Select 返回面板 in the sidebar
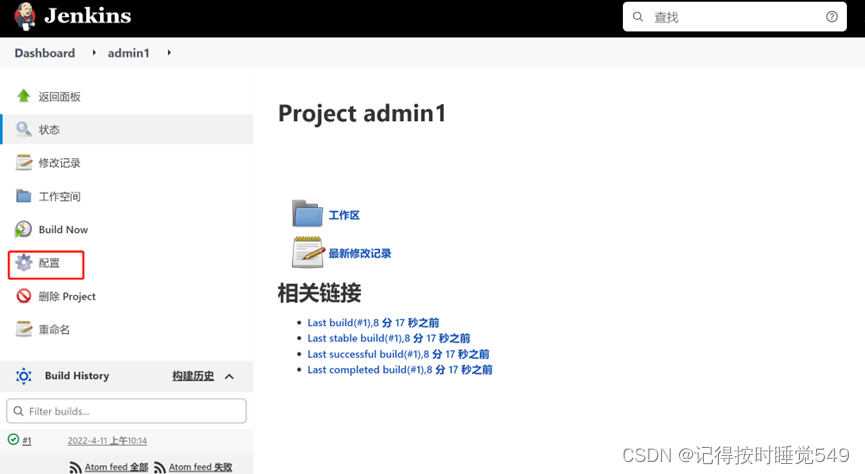Image resolution: width=865 pixels, height=474 pixels. [60, 97]
